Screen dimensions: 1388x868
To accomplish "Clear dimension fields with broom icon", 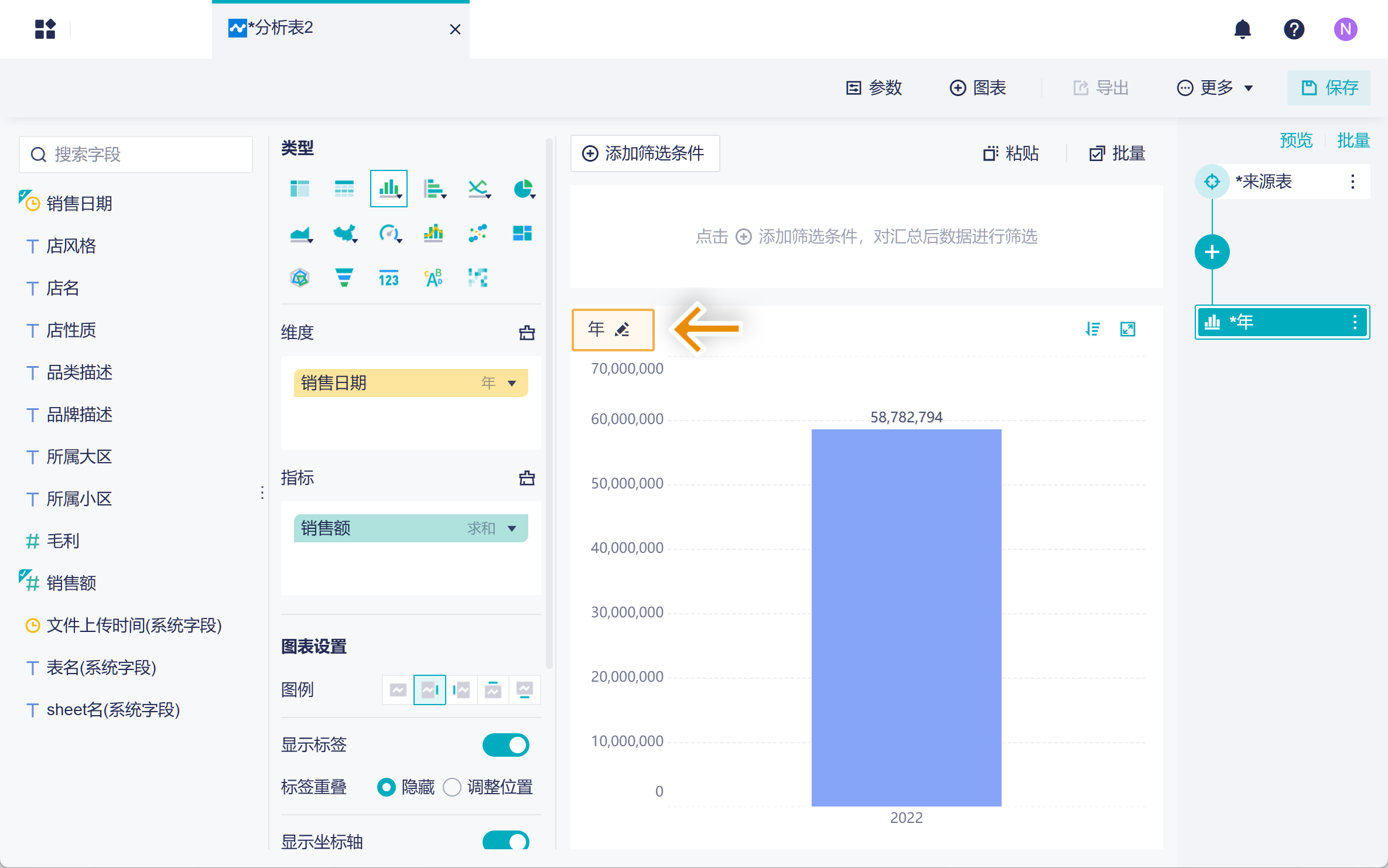I will click(527, 333).
